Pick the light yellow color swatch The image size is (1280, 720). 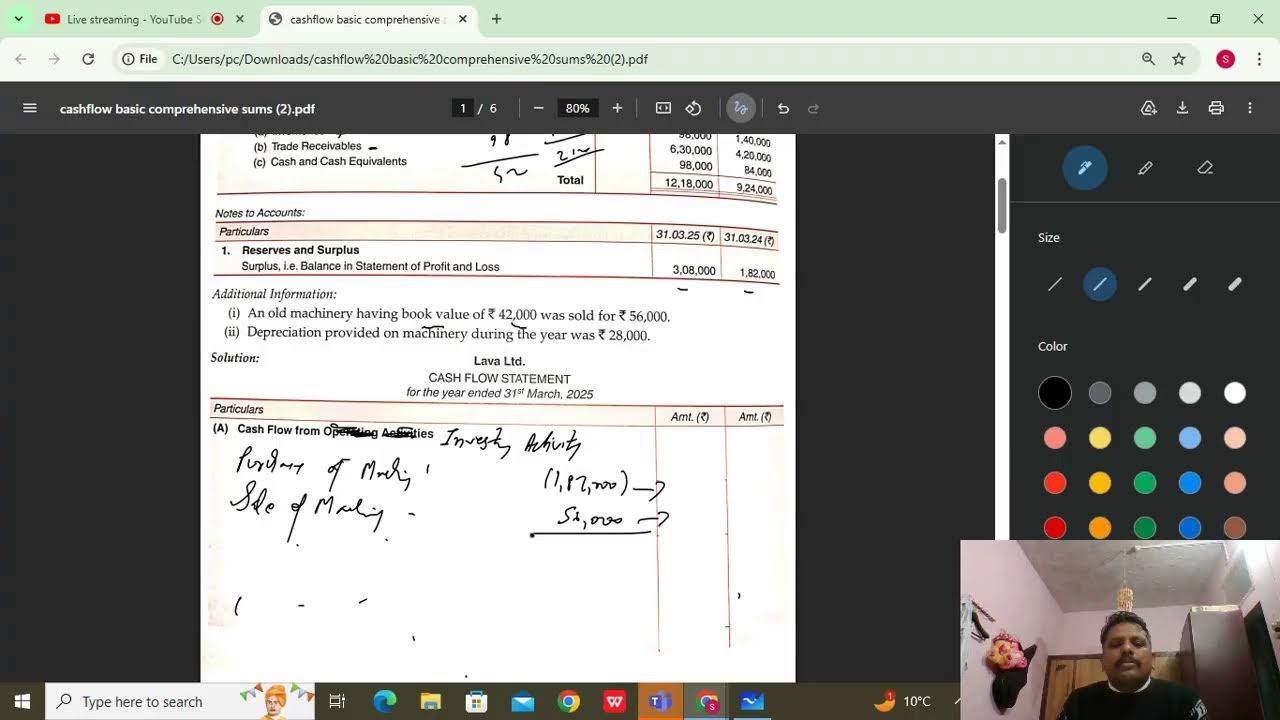[1100, 438]
